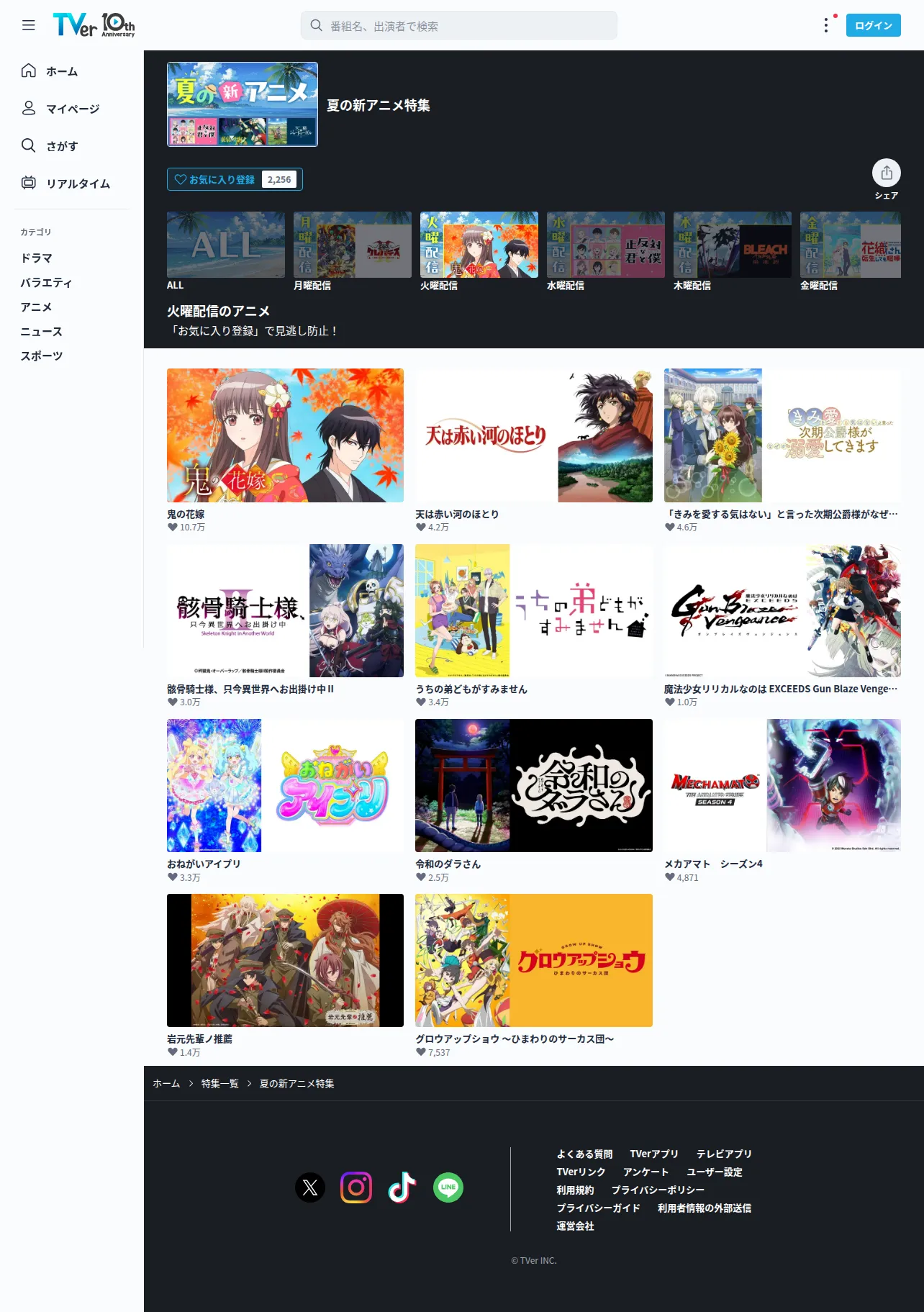Open the バラエティ category
This screenshot has width=924, height=1312.
47,282
